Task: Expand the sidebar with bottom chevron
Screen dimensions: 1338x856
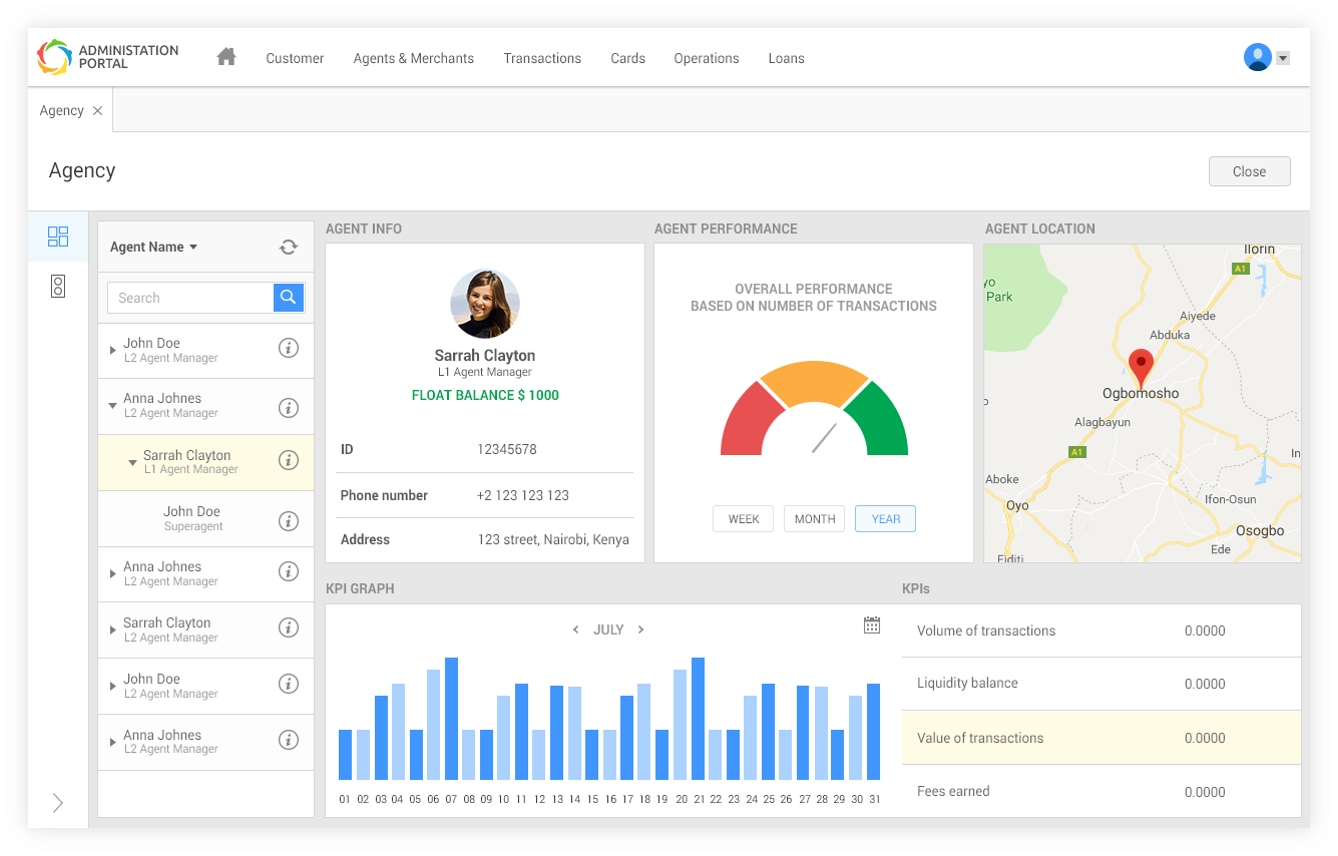Action: [x=58, y=803]
